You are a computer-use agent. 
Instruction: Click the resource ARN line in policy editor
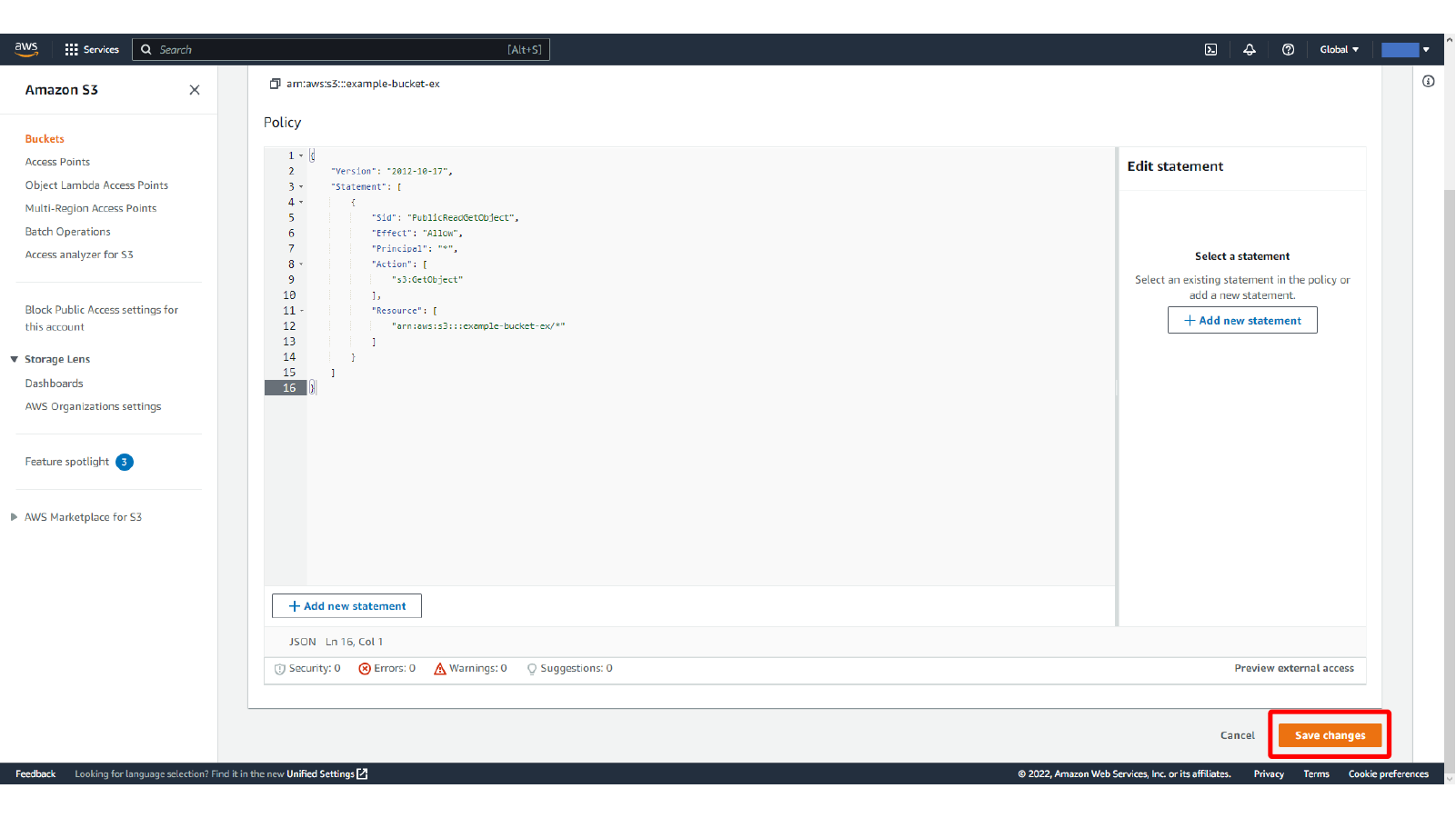[478, 326]
